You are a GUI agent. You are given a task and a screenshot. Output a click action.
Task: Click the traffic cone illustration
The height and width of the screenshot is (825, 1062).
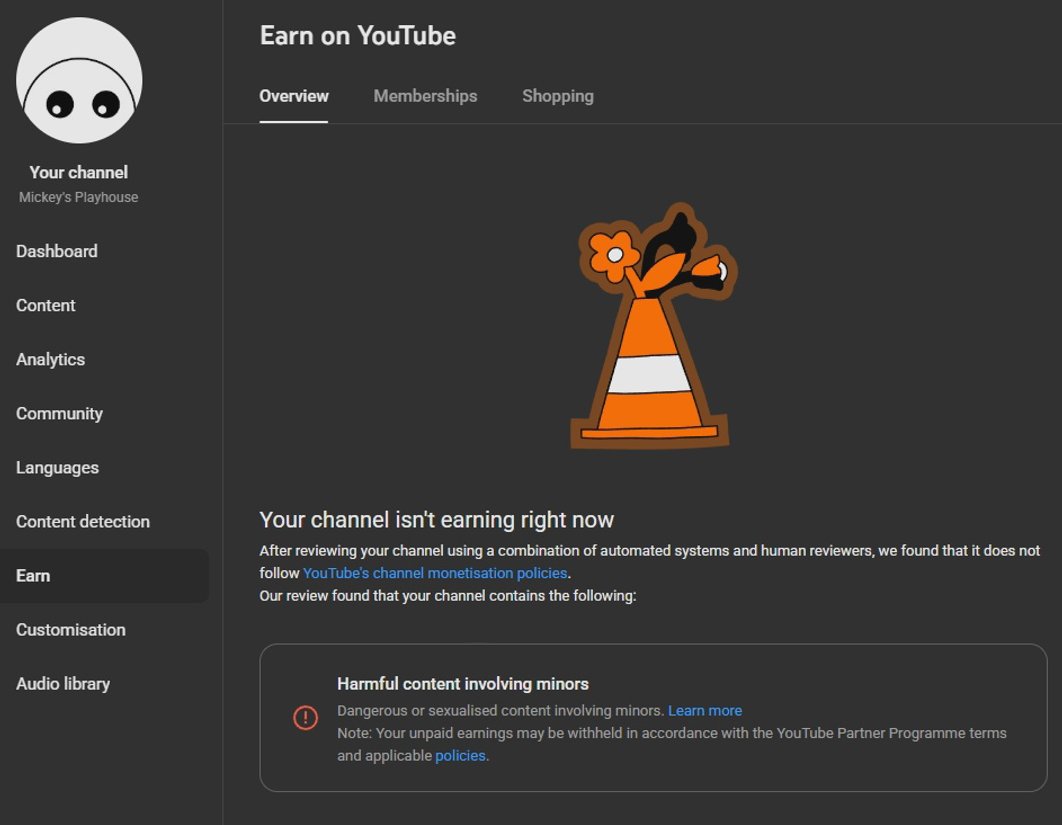coord(652,325)
